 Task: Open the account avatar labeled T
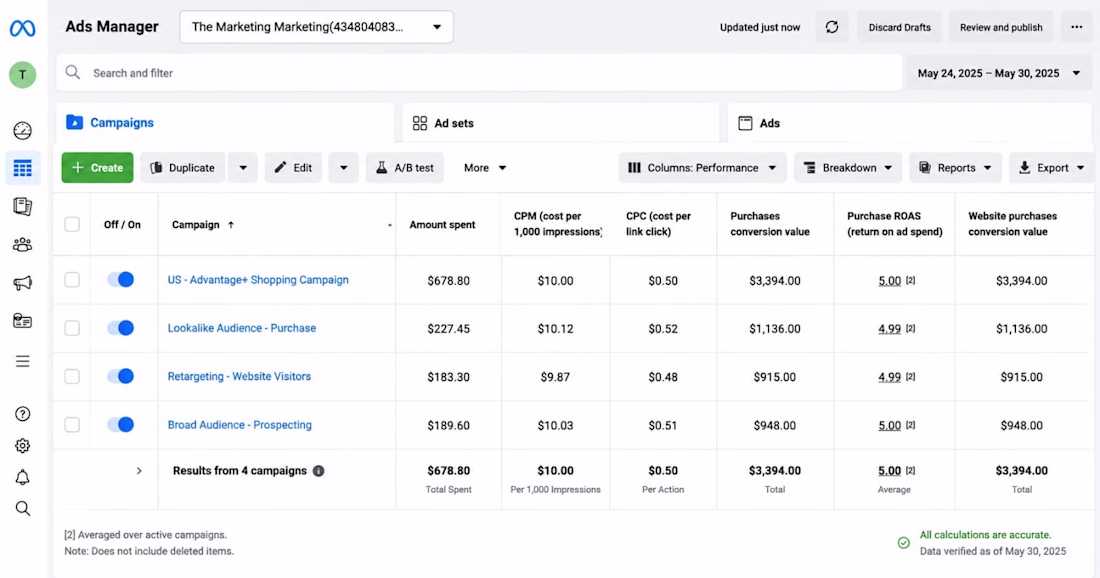coord(22,74)
